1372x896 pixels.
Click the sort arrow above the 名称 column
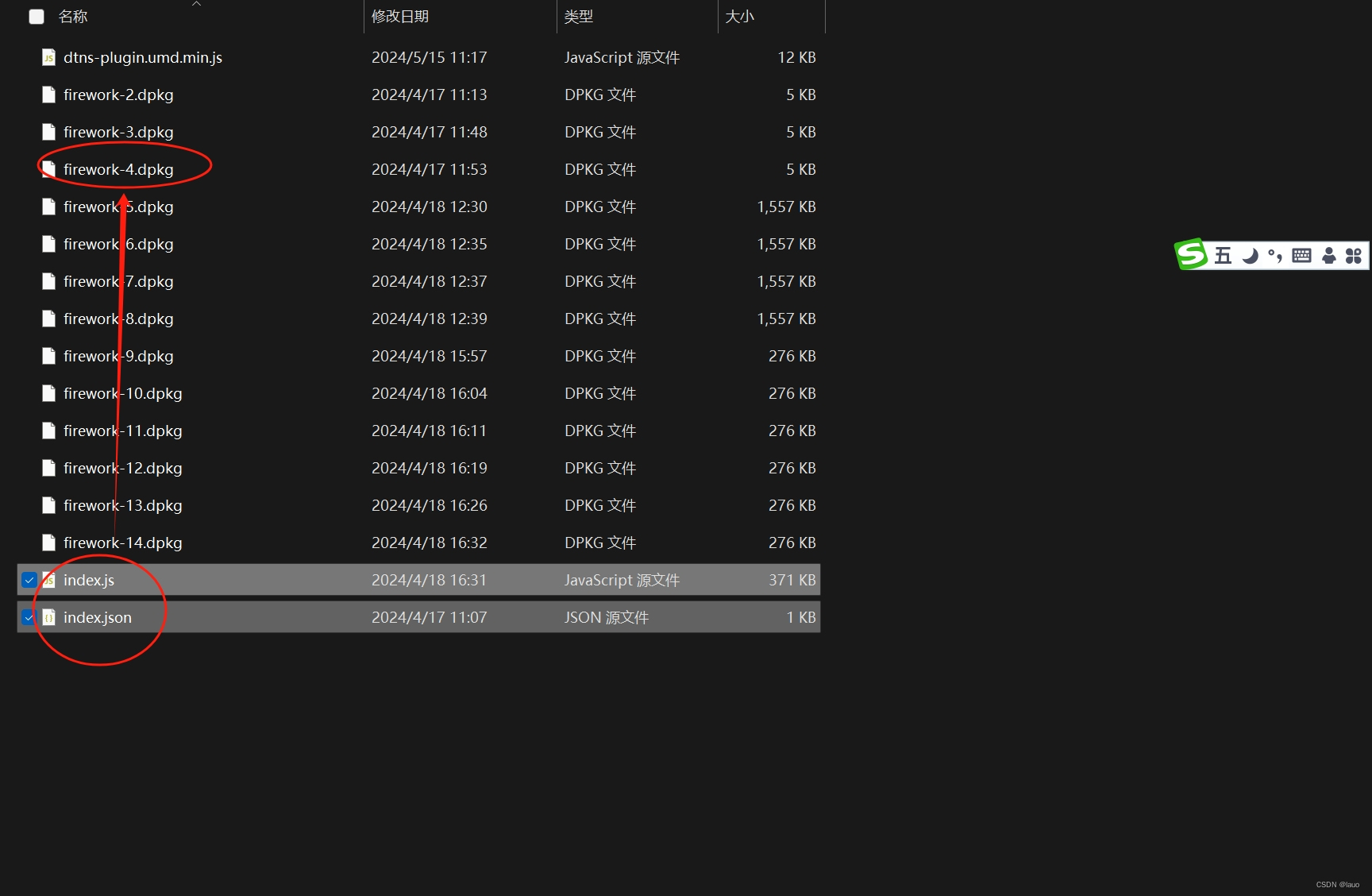point(196,4)
